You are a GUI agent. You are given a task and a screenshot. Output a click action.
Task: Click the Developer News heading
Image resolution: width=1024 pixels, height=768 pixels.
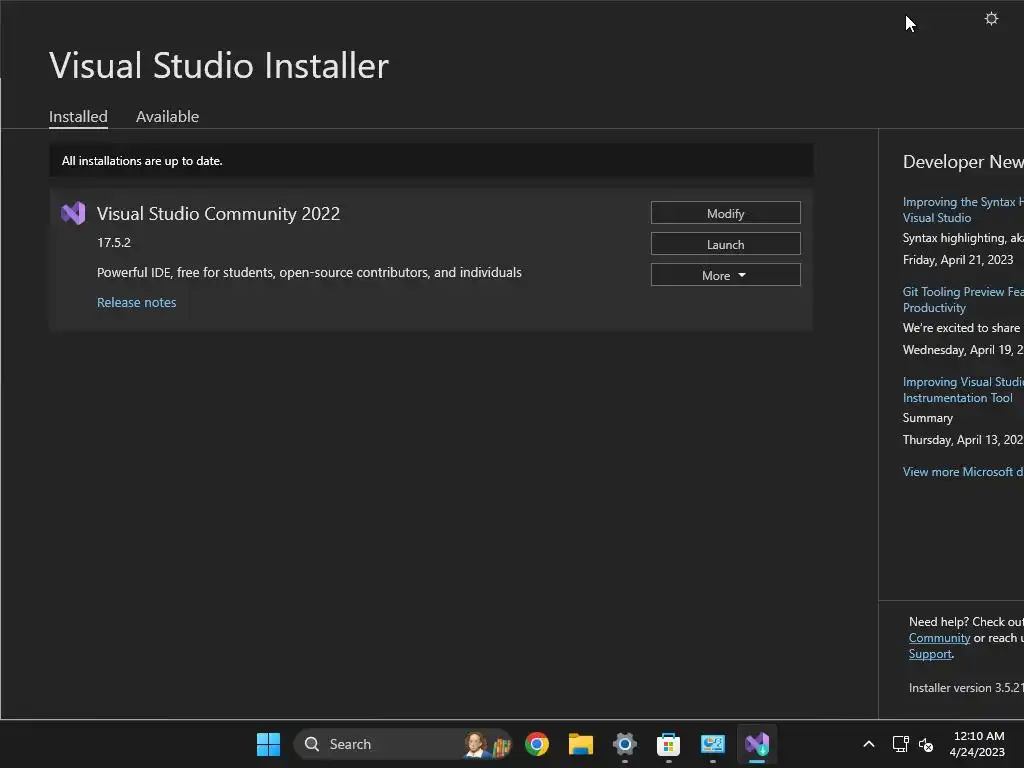[963, 162]
